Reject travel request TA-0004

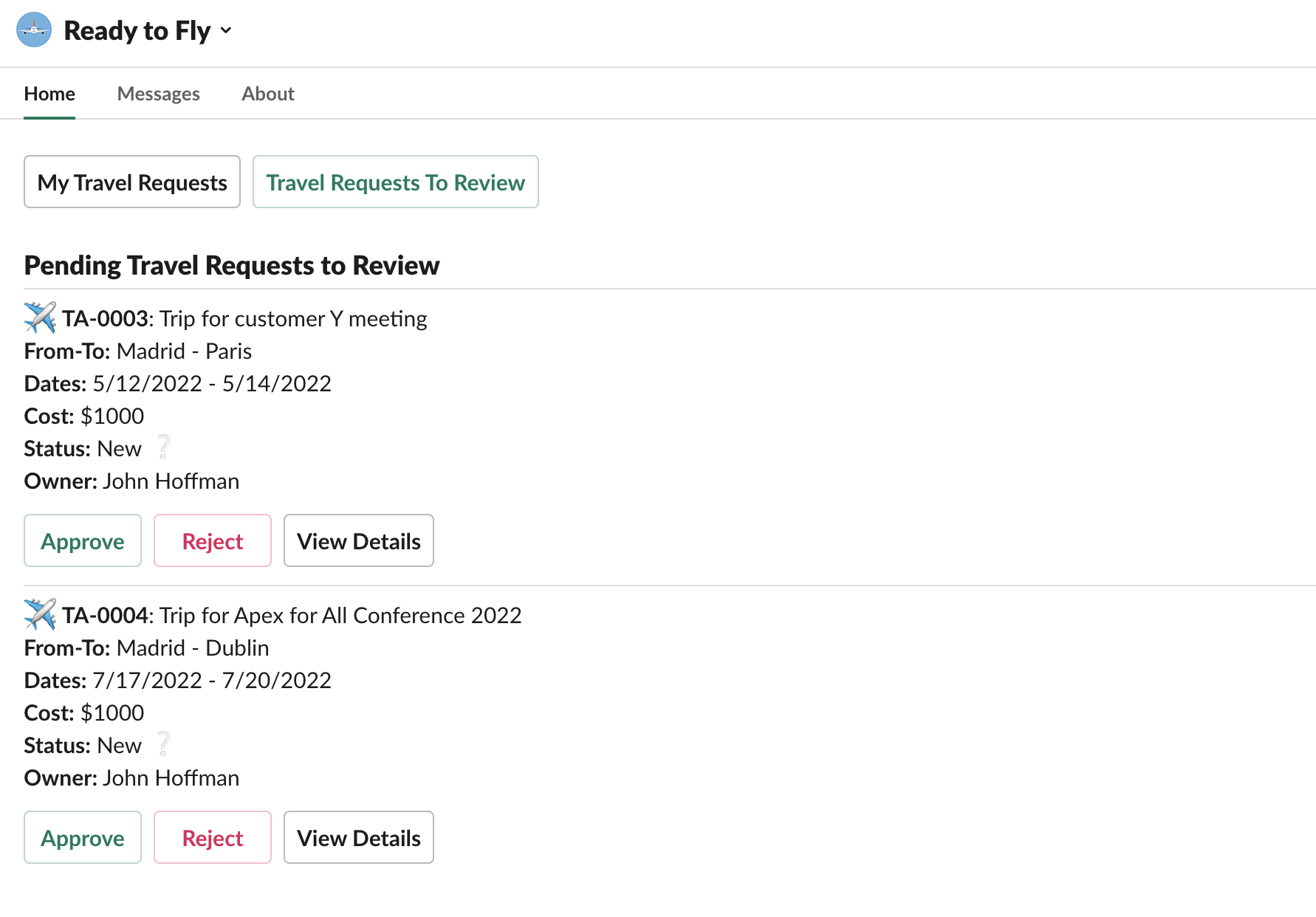212,837
